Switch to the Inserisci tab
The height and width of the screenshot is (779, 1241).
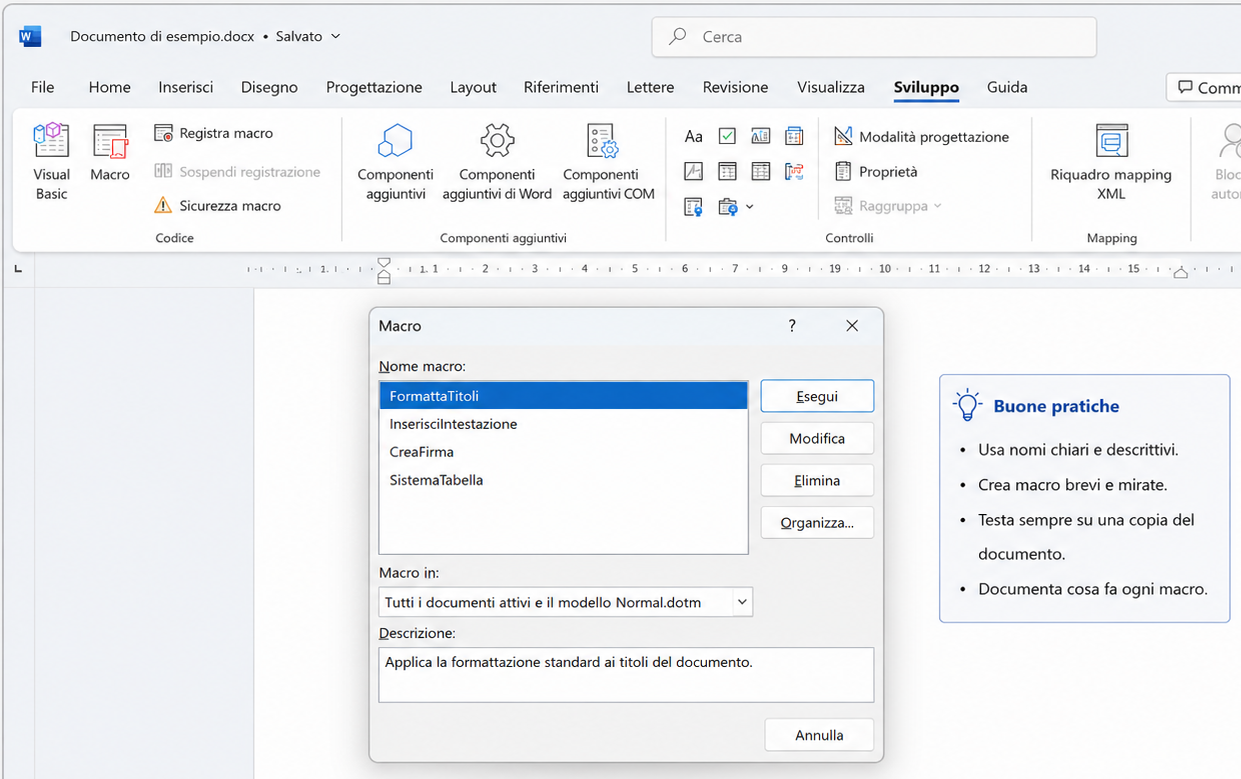(x=186, y=87)
